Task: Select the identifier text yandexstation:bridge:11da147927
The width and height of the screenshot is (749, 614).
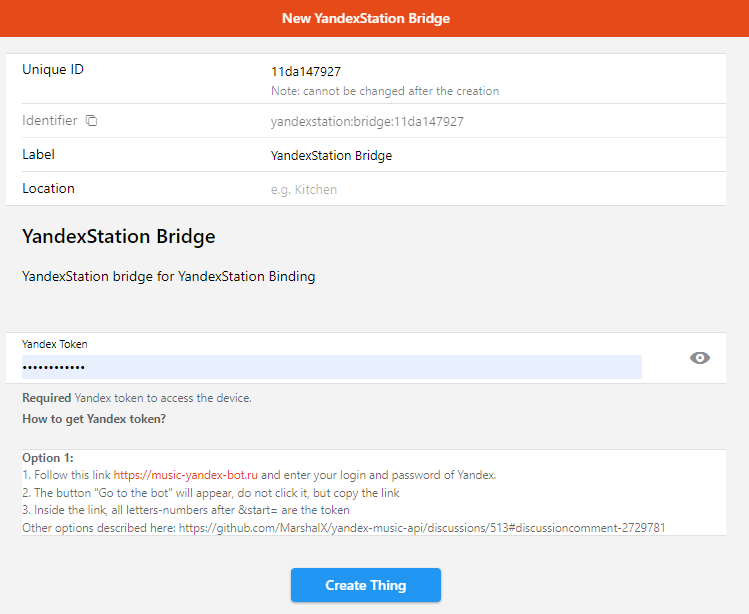Action: click(367, 122)
